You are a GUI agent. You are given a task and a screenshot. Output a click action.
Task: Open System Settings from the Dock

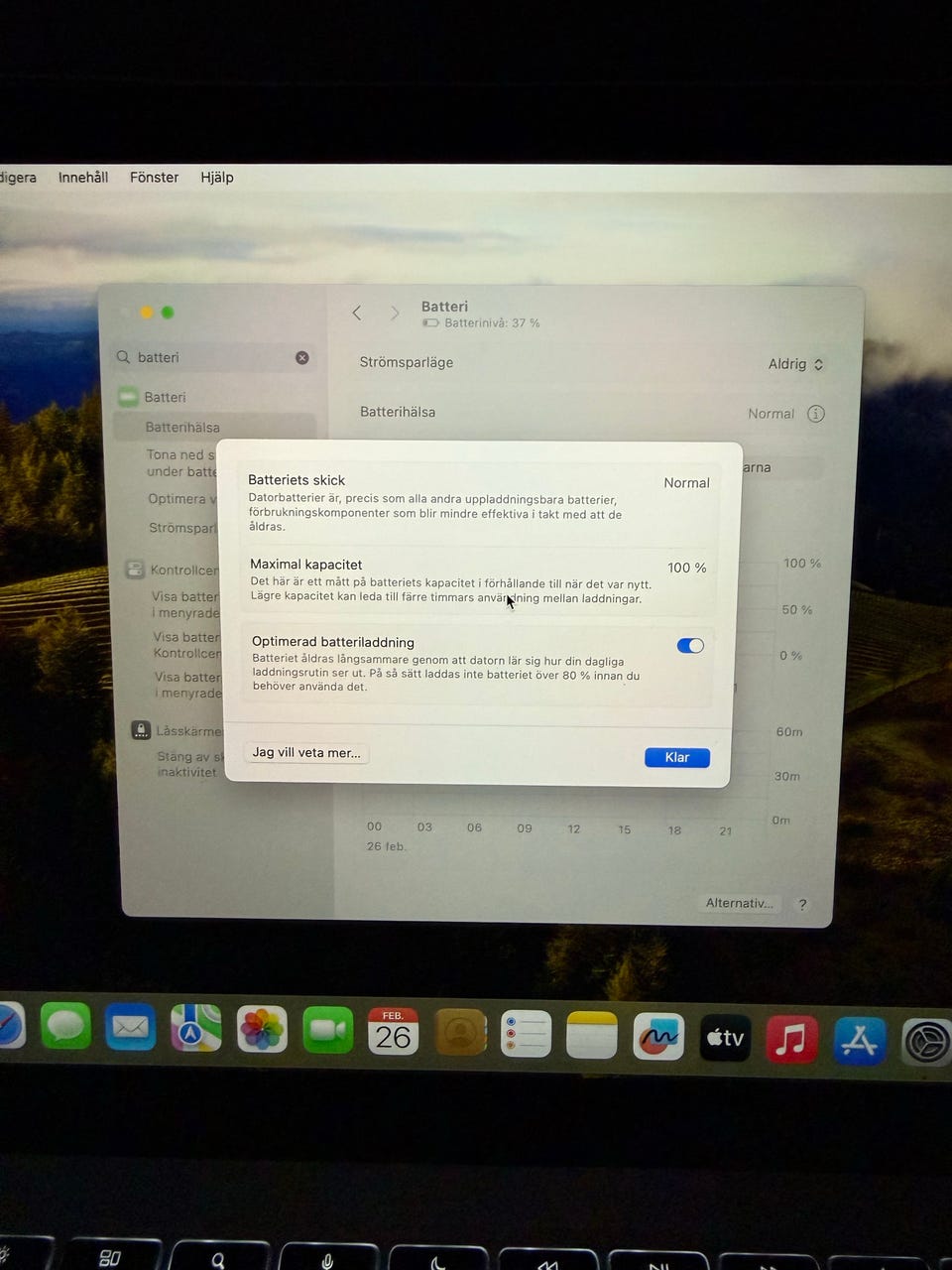click(926, 1042)
